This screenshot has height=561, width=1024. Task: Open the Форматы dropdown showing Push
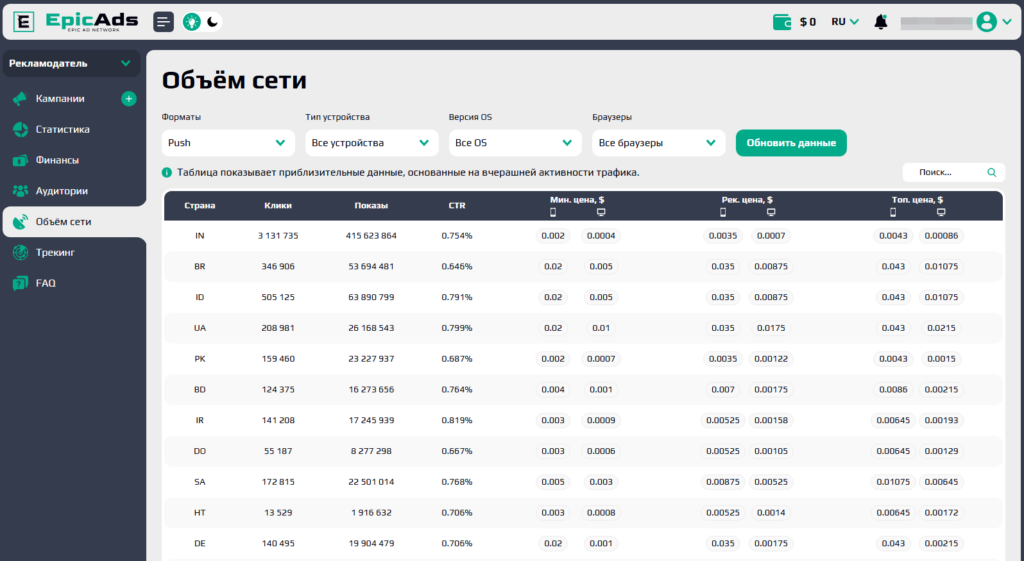[x=228, y=142]
